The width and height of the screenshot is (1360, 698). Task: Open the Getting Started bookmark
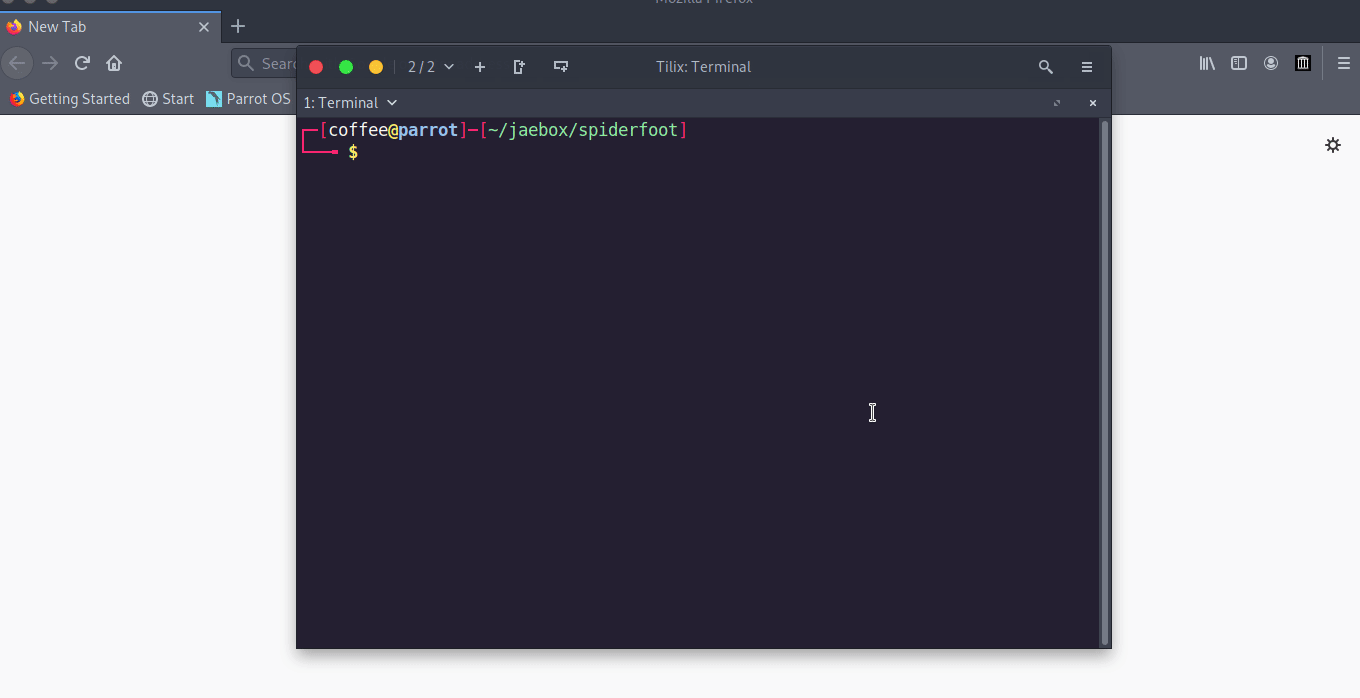point(70,99)
